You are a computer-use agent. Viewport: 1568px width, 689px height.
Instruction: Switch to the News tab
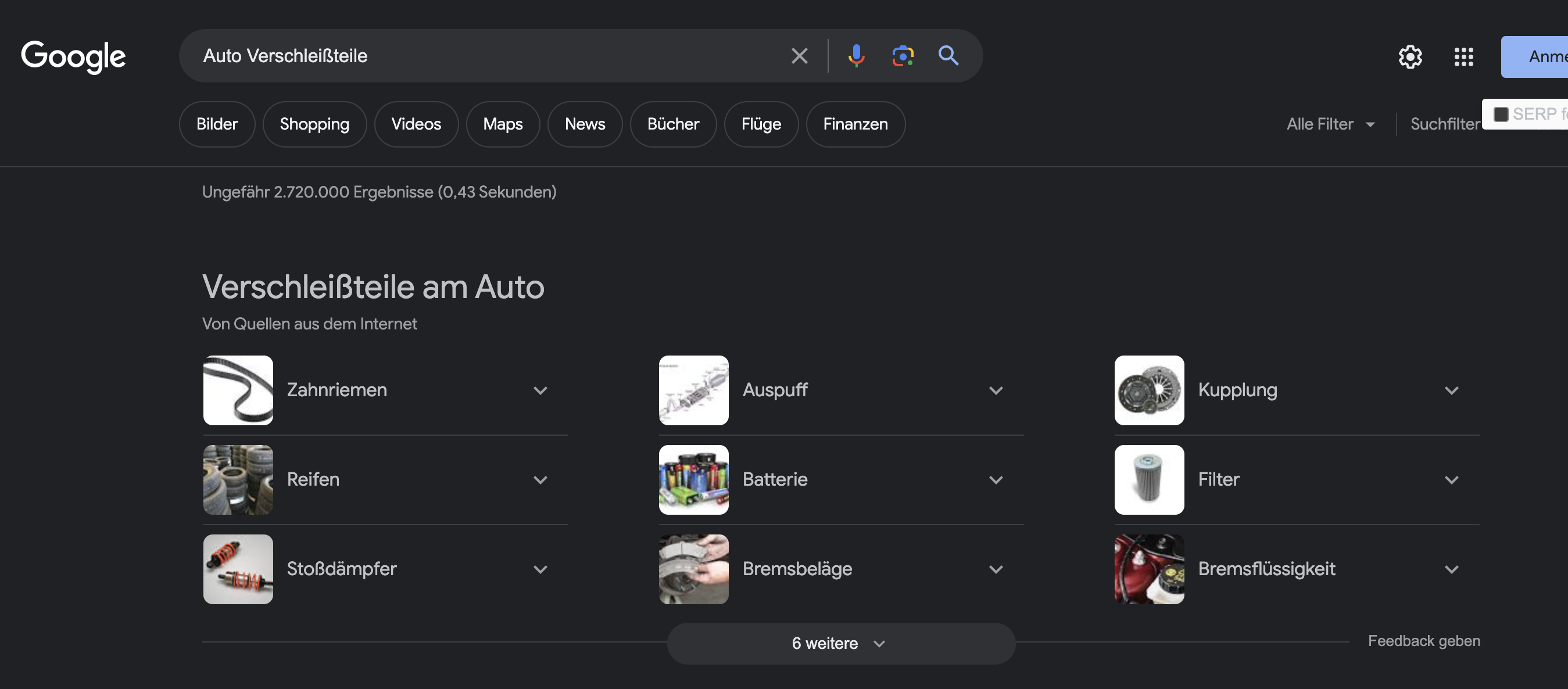tap(585, 124)
